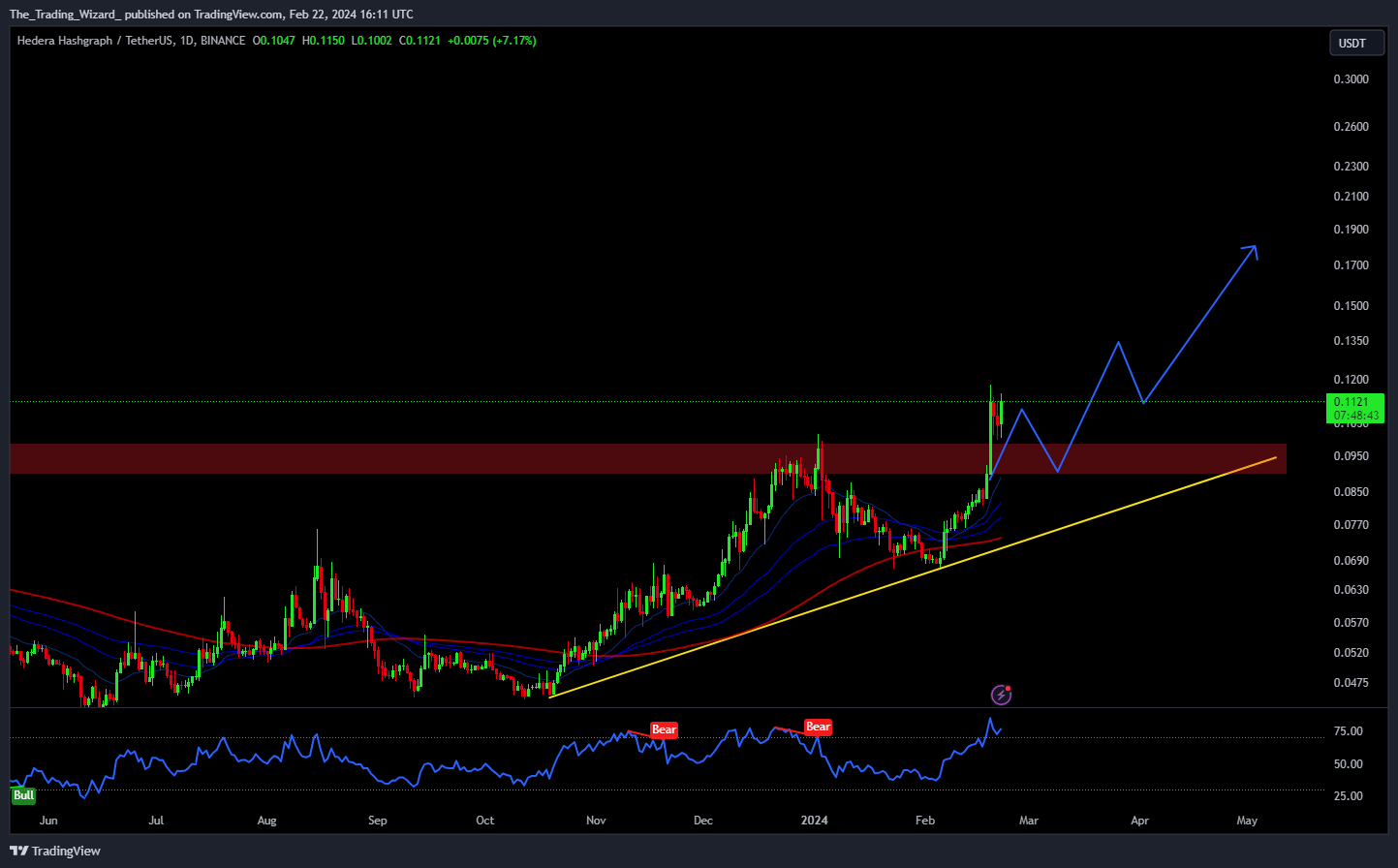Click the RSI 75.00 level label

(1349, 731)
